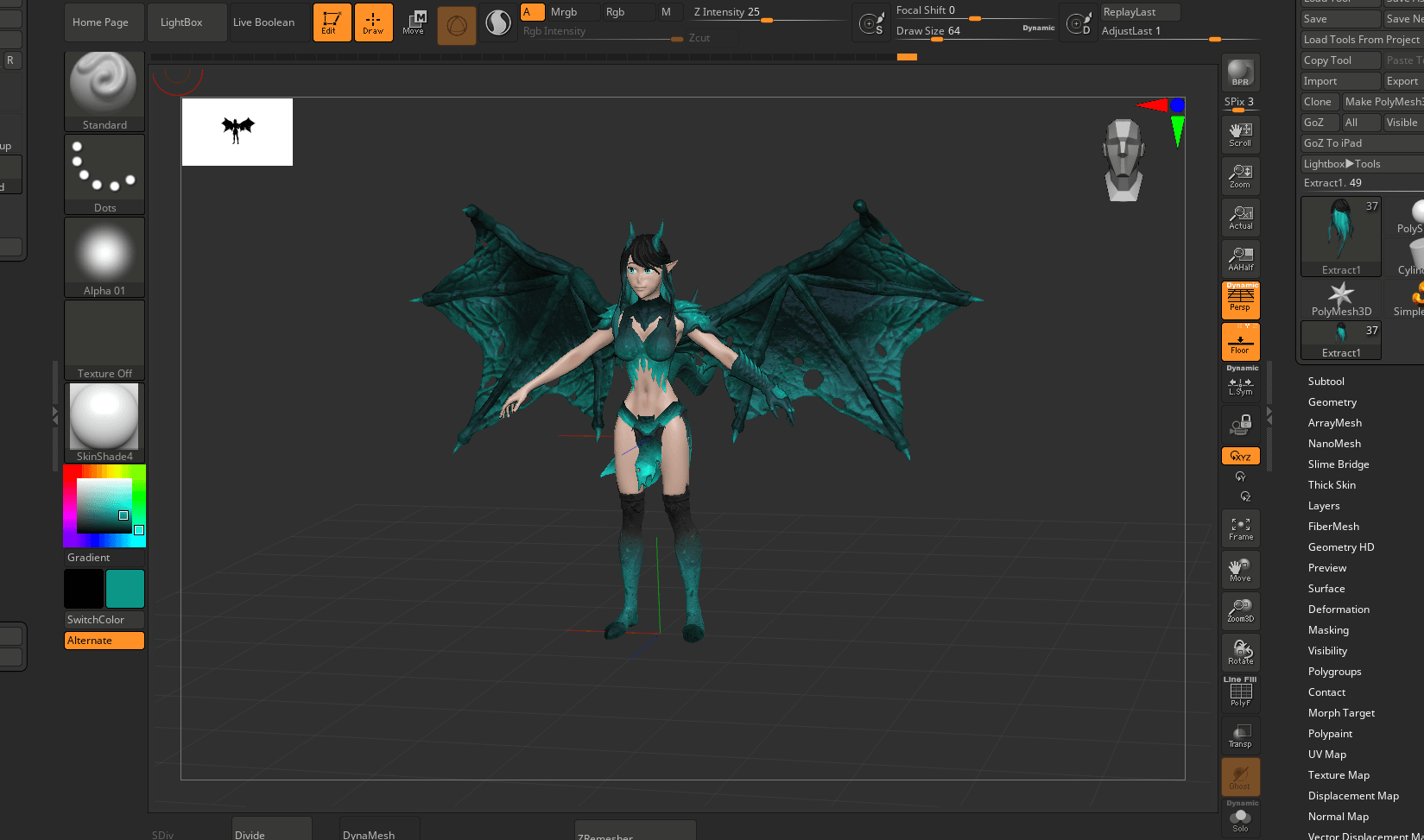This screenshot has height=840, width=1424.
Task: Toggle Transp transparency mode
Action: (1241, 736)
